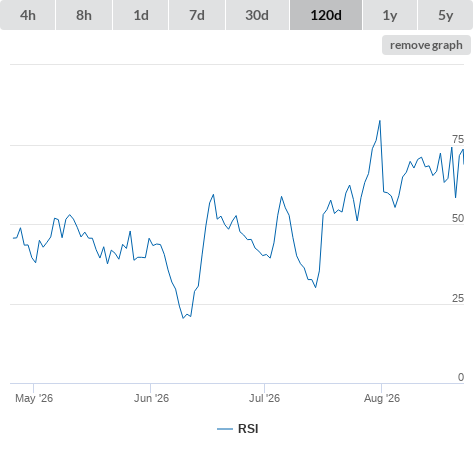Click the Jun '26 axis tick label

tap(151, 398)
